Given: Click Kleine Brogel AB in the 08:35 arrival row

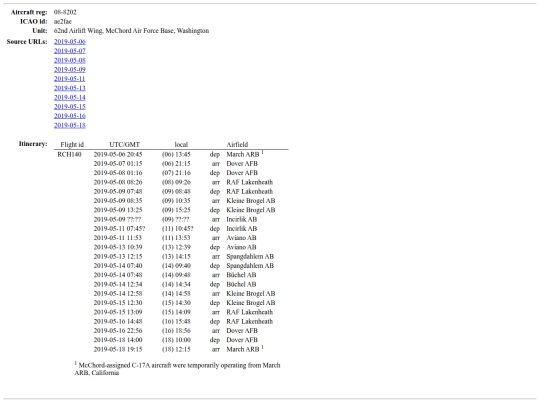Looking at the screenshot, I should (251, 201).
